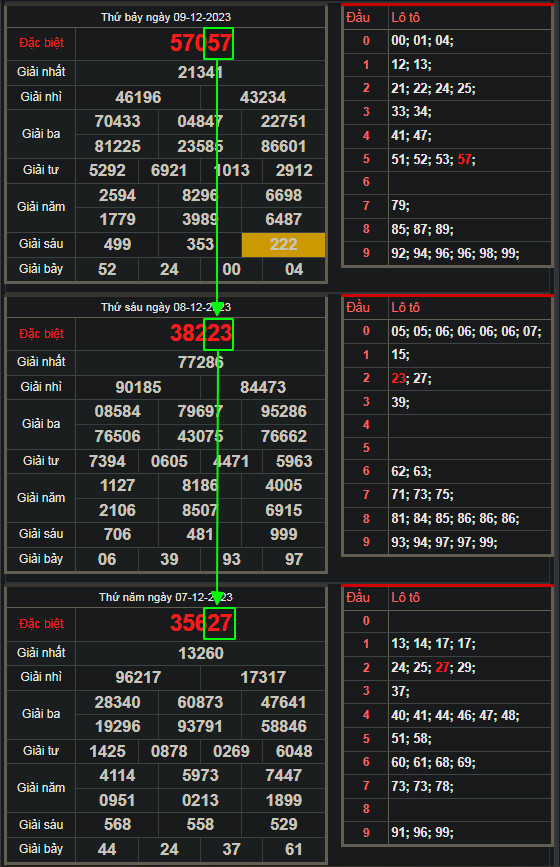
Task: Click the first prize number 77286
Action: (201, 362)
